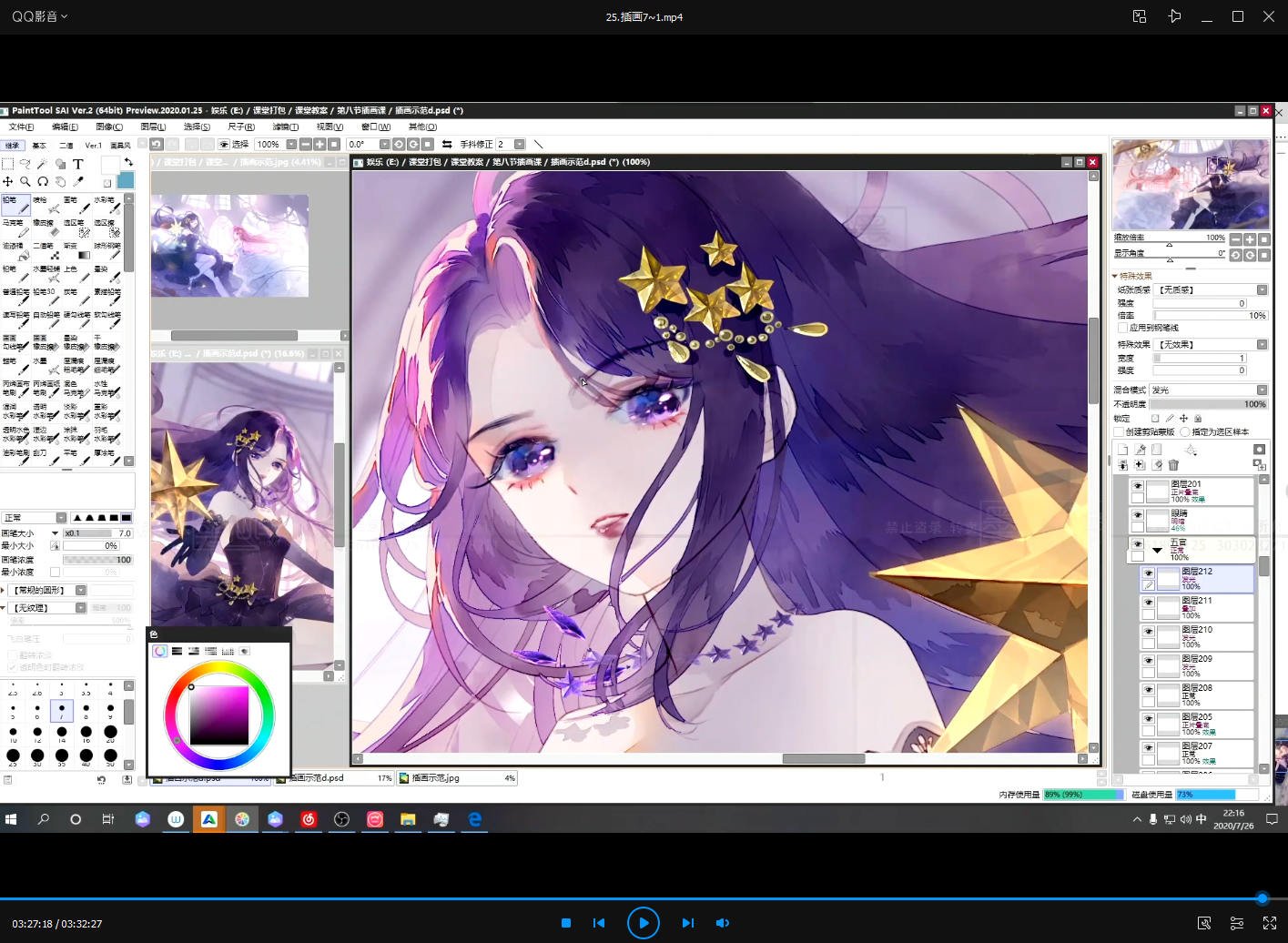
Task: Open the 纸张质感 texture dropdown
Action: point(1262,289)
